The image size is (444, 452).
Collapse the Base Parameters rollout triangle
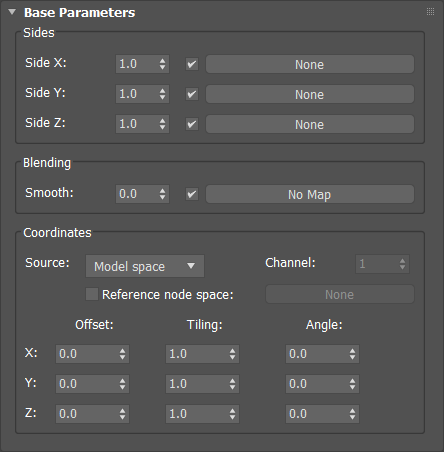[12, 12]
